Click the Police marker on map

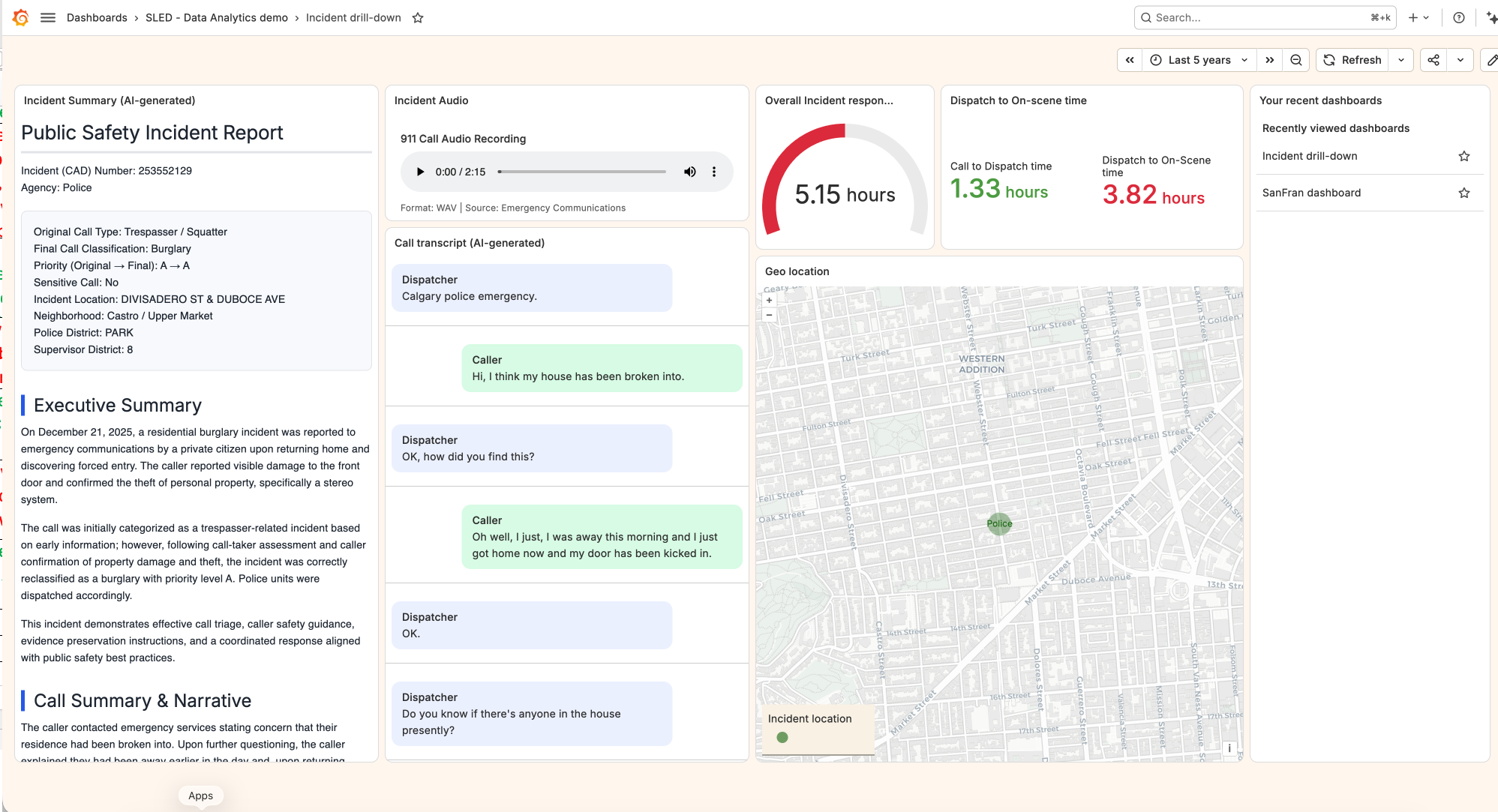click(x=999, y=523)
